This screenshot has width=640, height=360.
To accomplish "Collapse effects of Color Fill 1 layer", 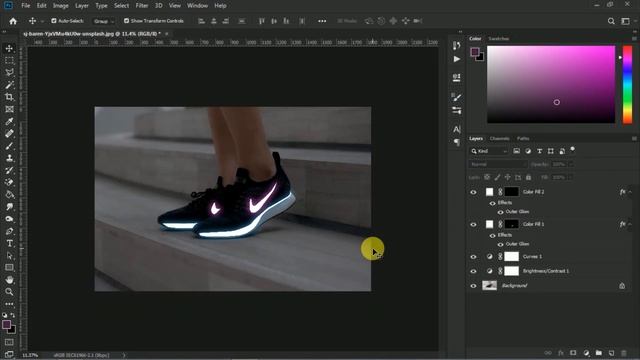I will [630, 224].
